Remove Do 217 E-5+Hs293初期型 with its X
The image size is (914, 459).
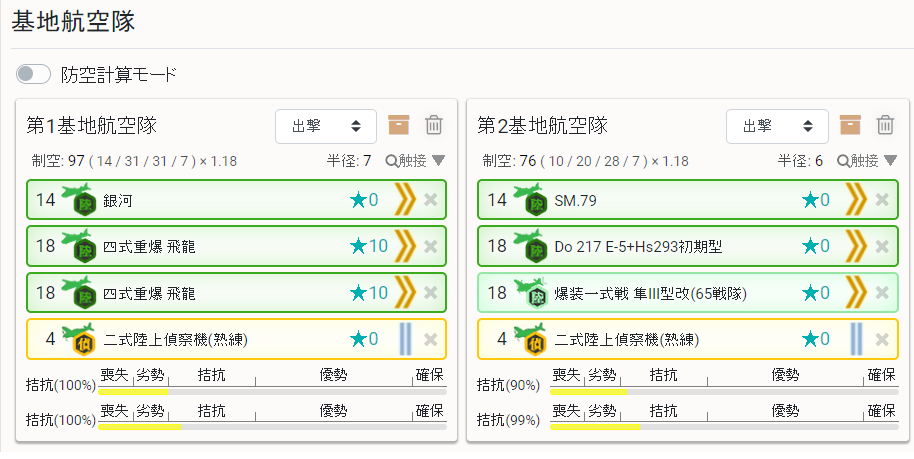point(882,247)
